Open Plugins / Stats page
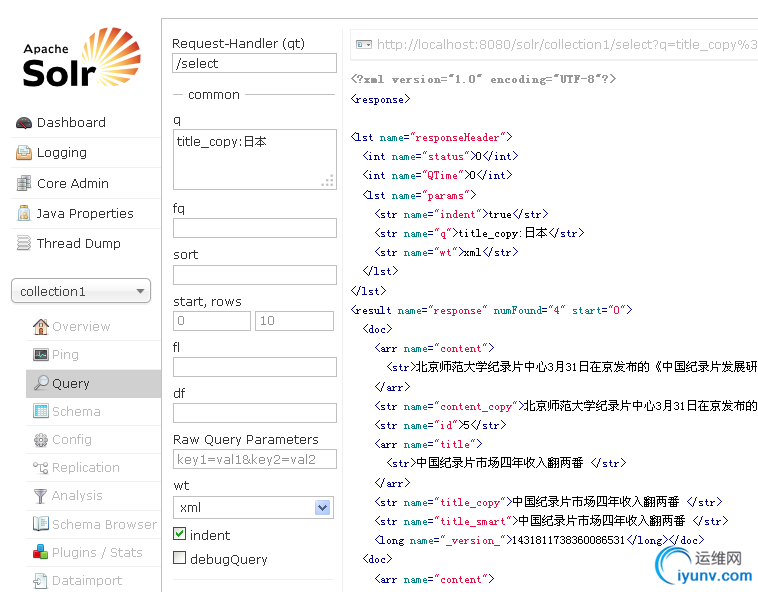Image resolution: width=758 pixels, height=592 pixels. pos(97,552)
